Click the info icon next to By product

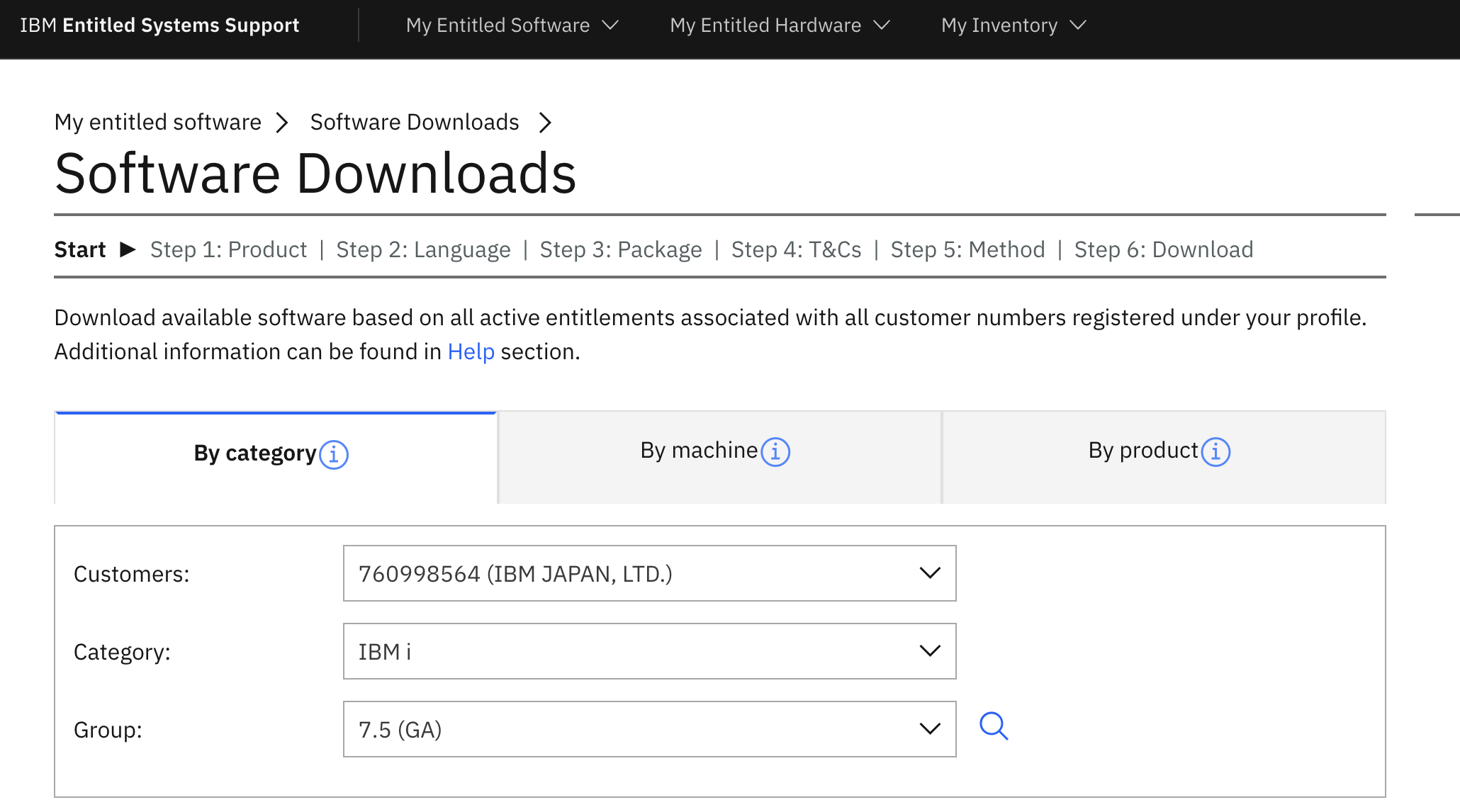pyautogui.click(x=1215, y=451)
